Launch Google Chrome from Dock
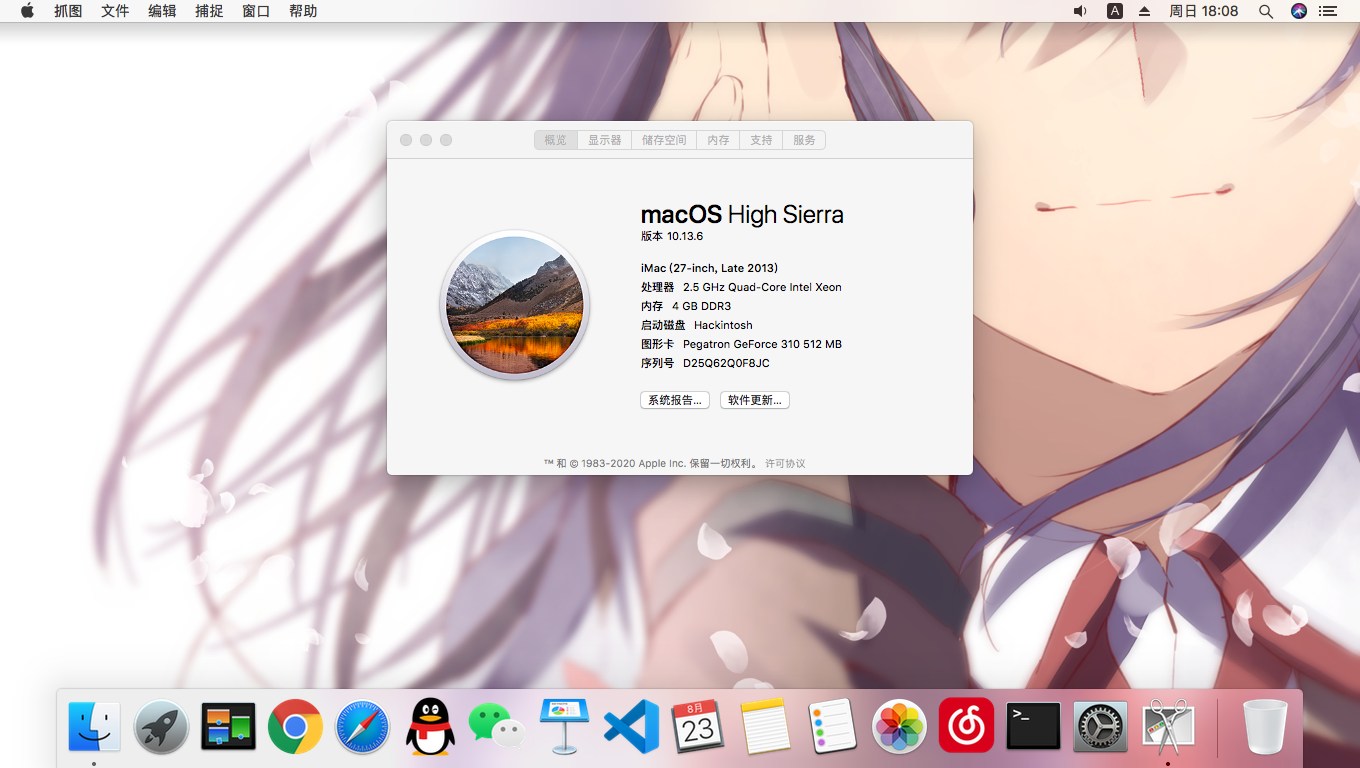 click(295, 726)
